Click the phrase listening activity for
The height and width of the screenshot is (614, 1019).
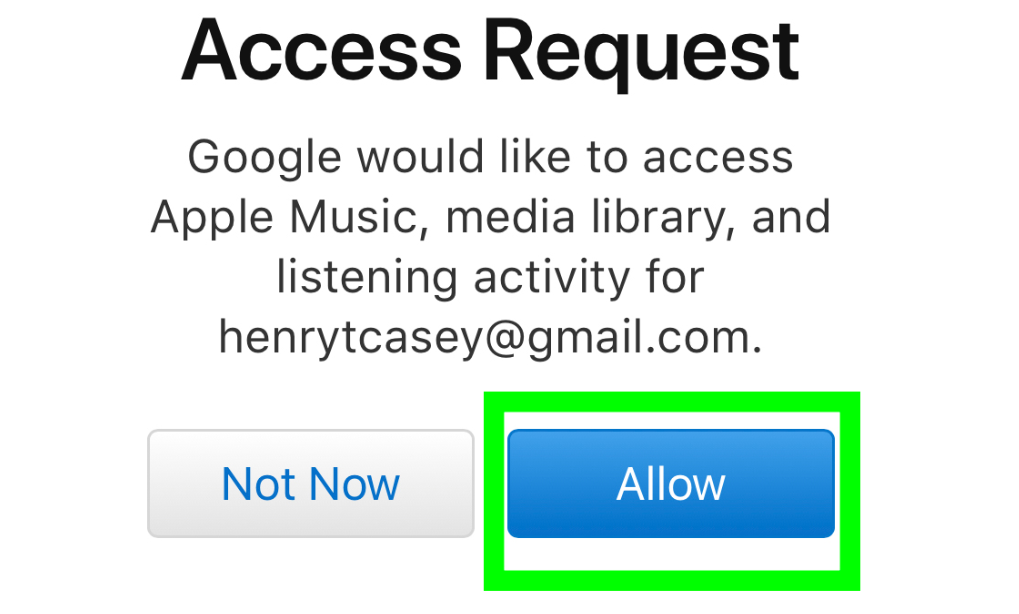click(x=491, y=277)
